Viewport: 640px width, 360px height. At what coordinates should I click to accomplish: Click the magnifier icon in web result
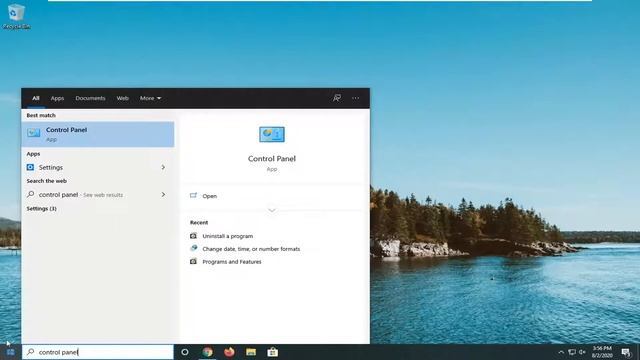coord(31,194)
